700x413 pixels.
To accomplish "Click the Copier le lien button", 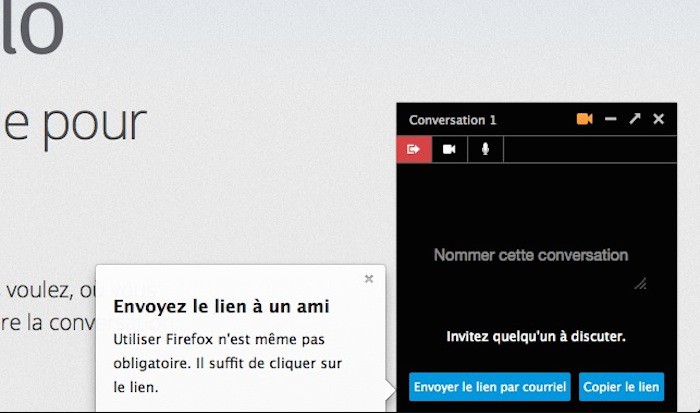I will 621,387.
